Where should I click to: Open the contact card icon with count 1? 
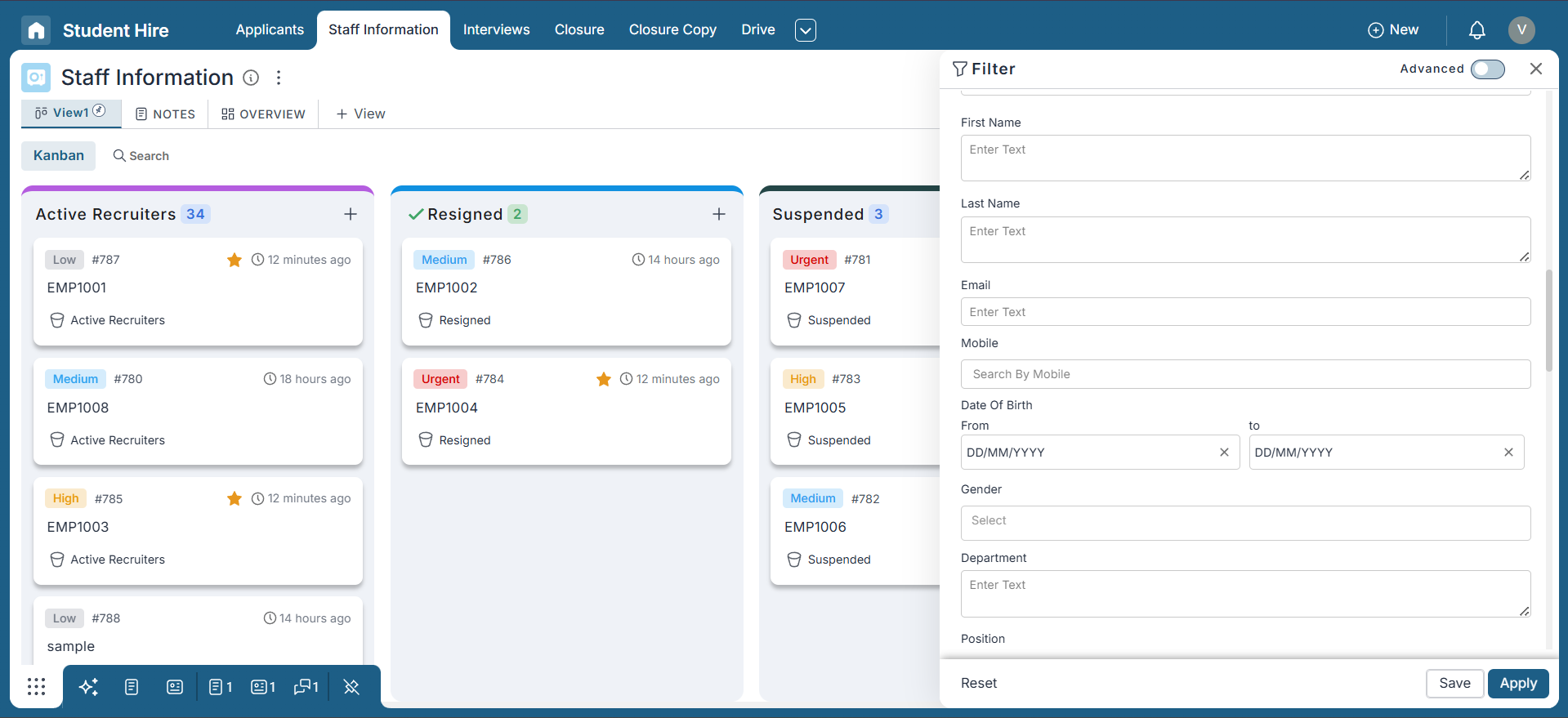(263, 687)
